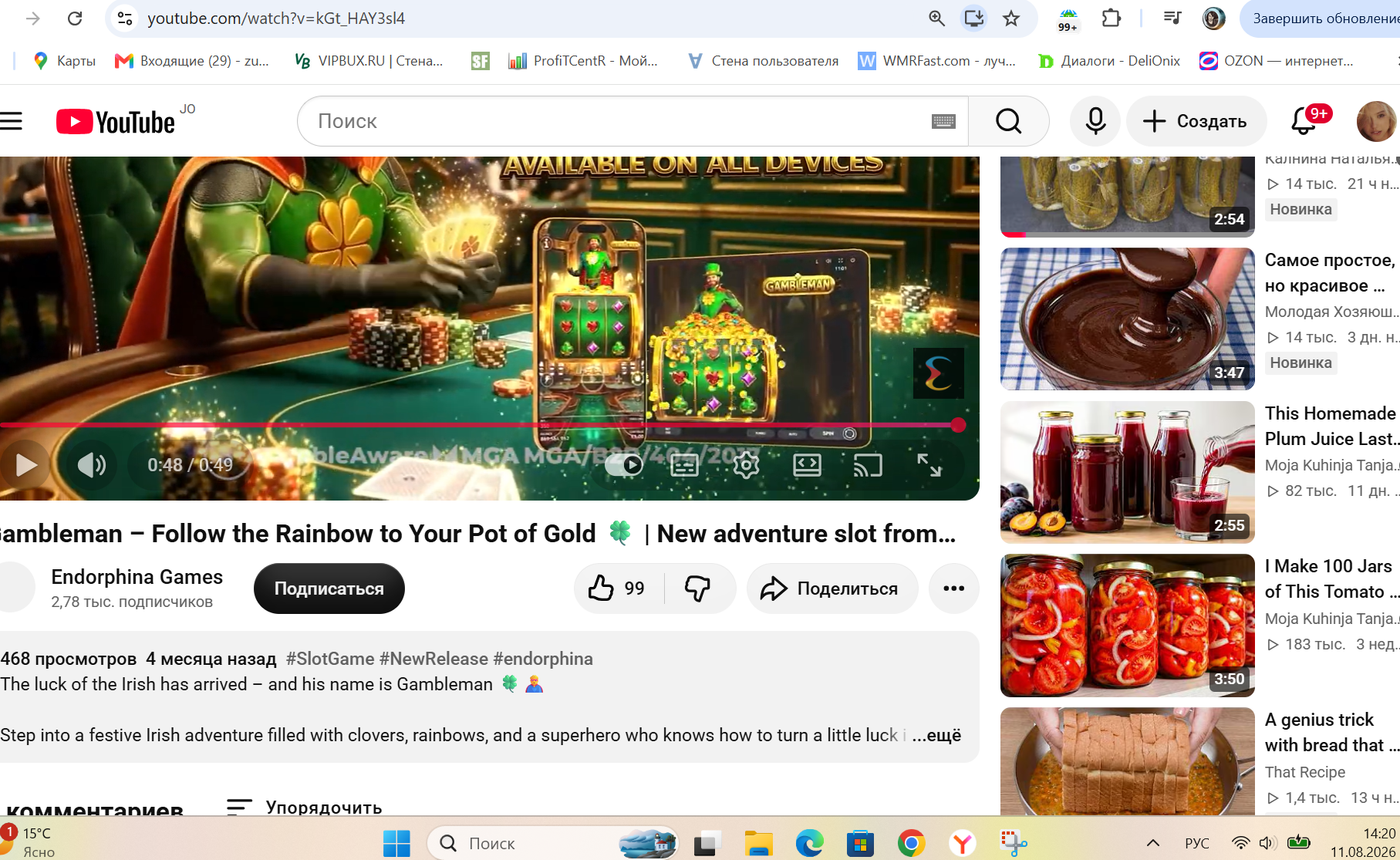Click the Поделиться share button

[832, 589]
